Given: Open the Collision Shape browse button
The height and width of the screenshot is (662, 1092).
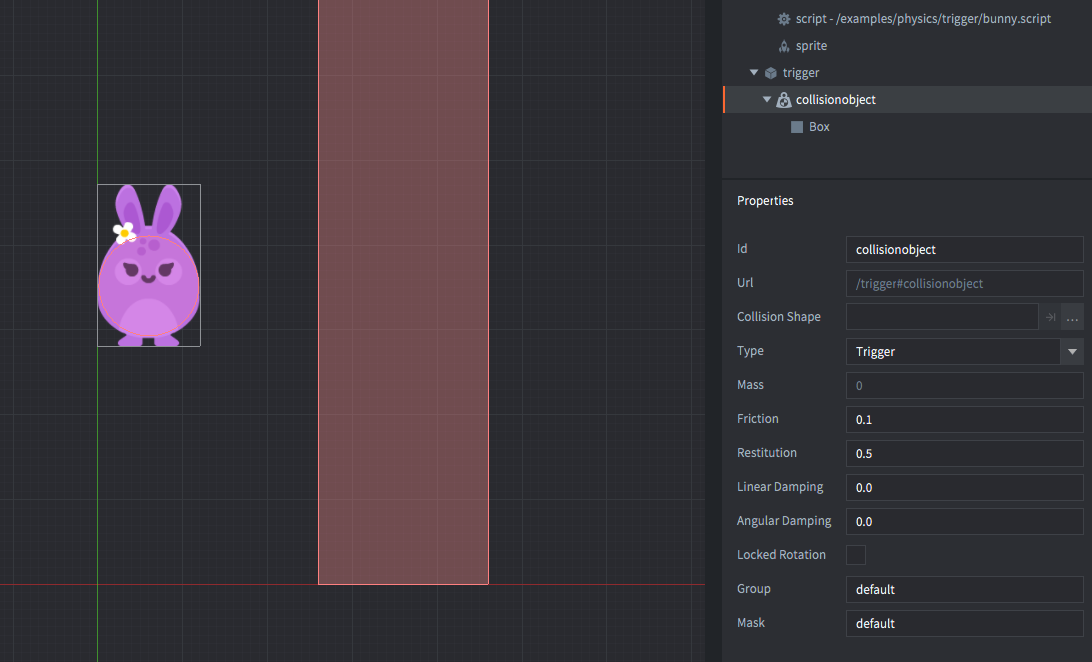Looking at the screenshot, I should 1072,317.
